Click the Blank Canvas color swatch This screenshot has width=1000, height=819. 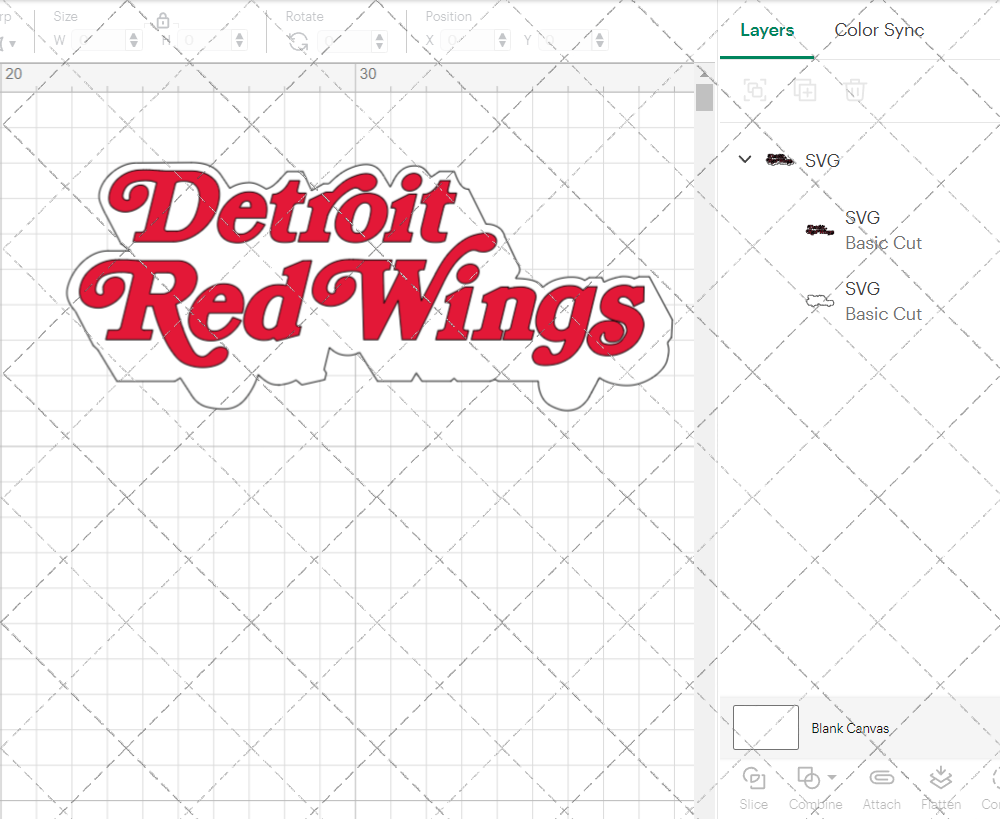coord(765,728)
